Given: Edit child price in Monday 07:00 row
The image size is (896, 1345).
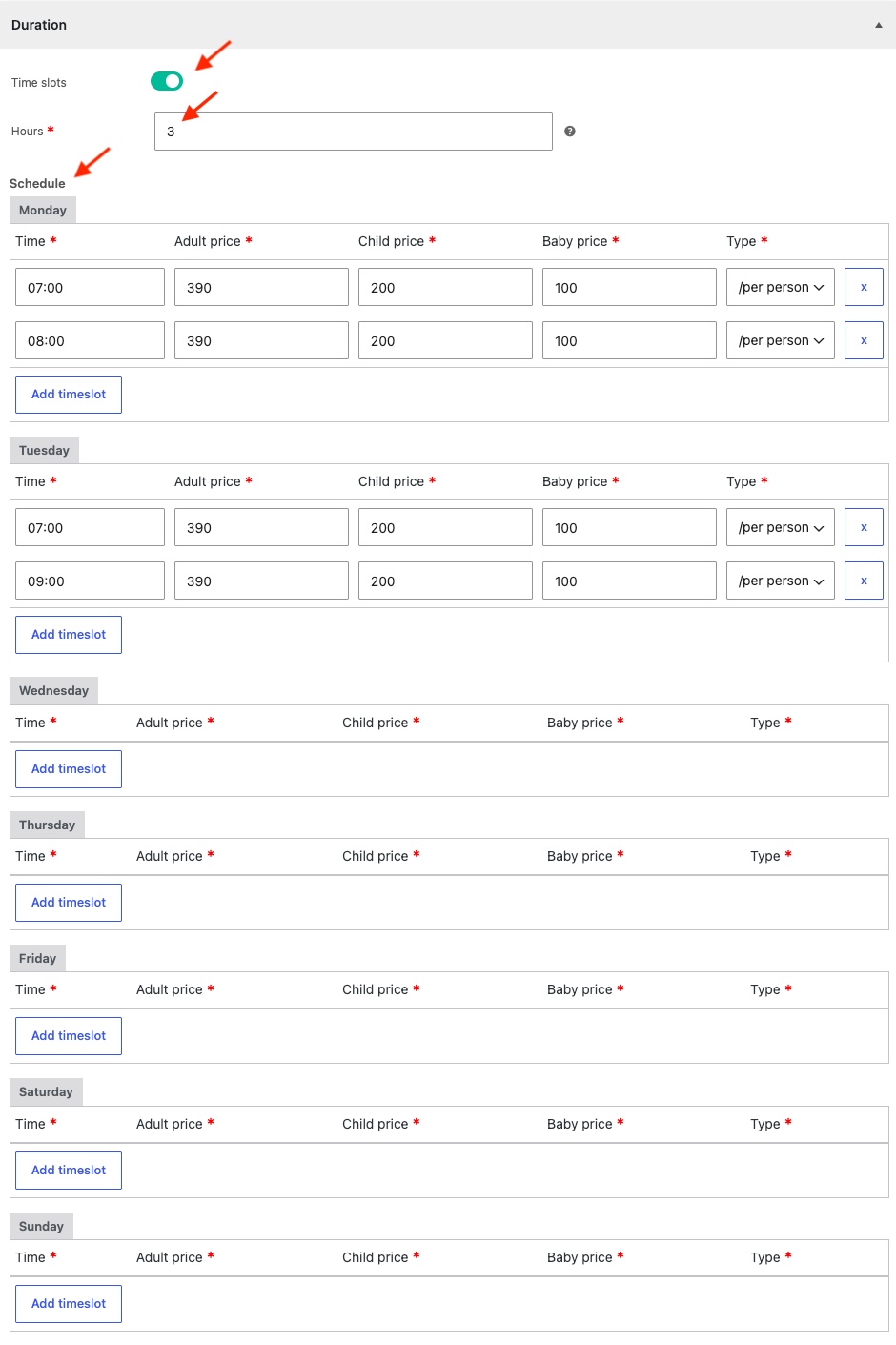Looking at the screenshot, I should click(445, 287).
